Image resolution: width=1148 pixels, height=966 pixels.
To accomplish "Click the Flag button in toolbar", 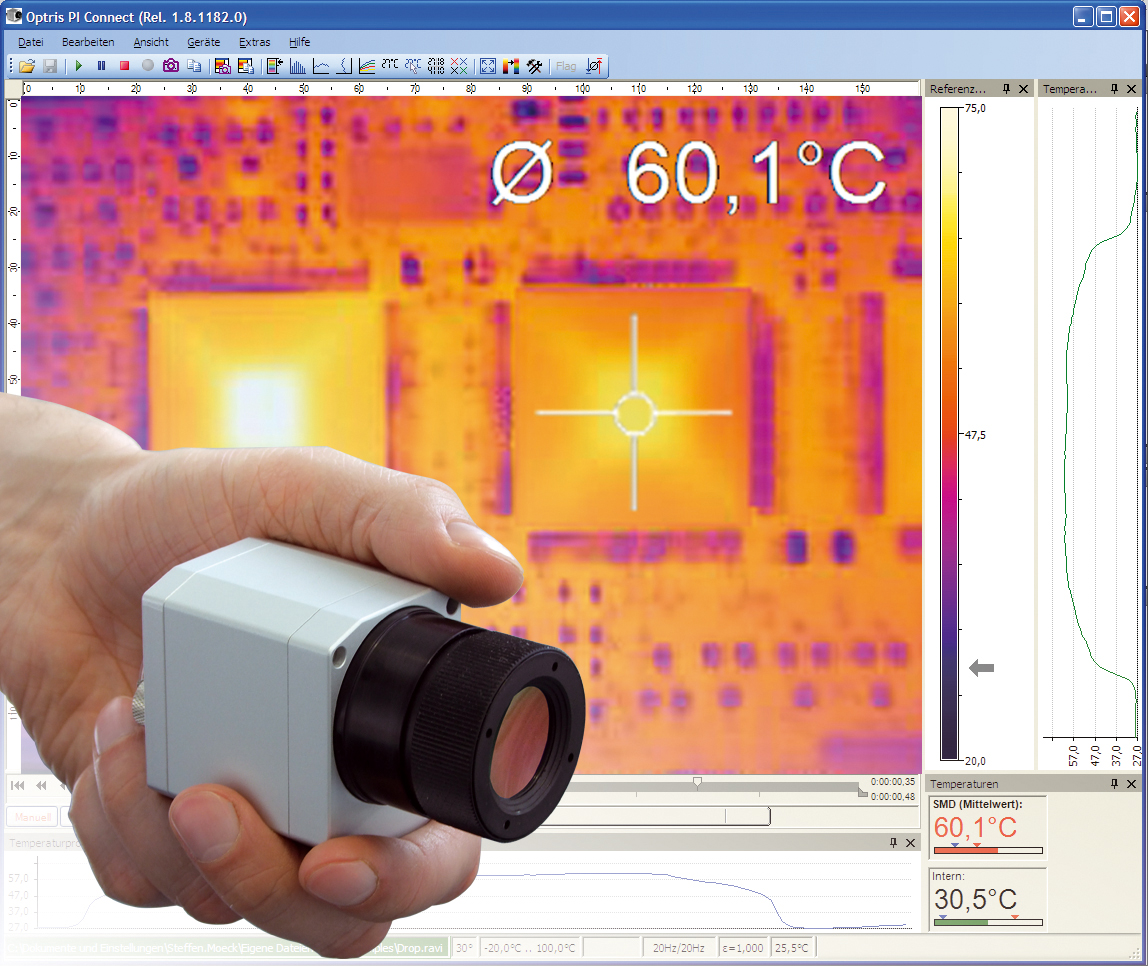I will [566, 66].
